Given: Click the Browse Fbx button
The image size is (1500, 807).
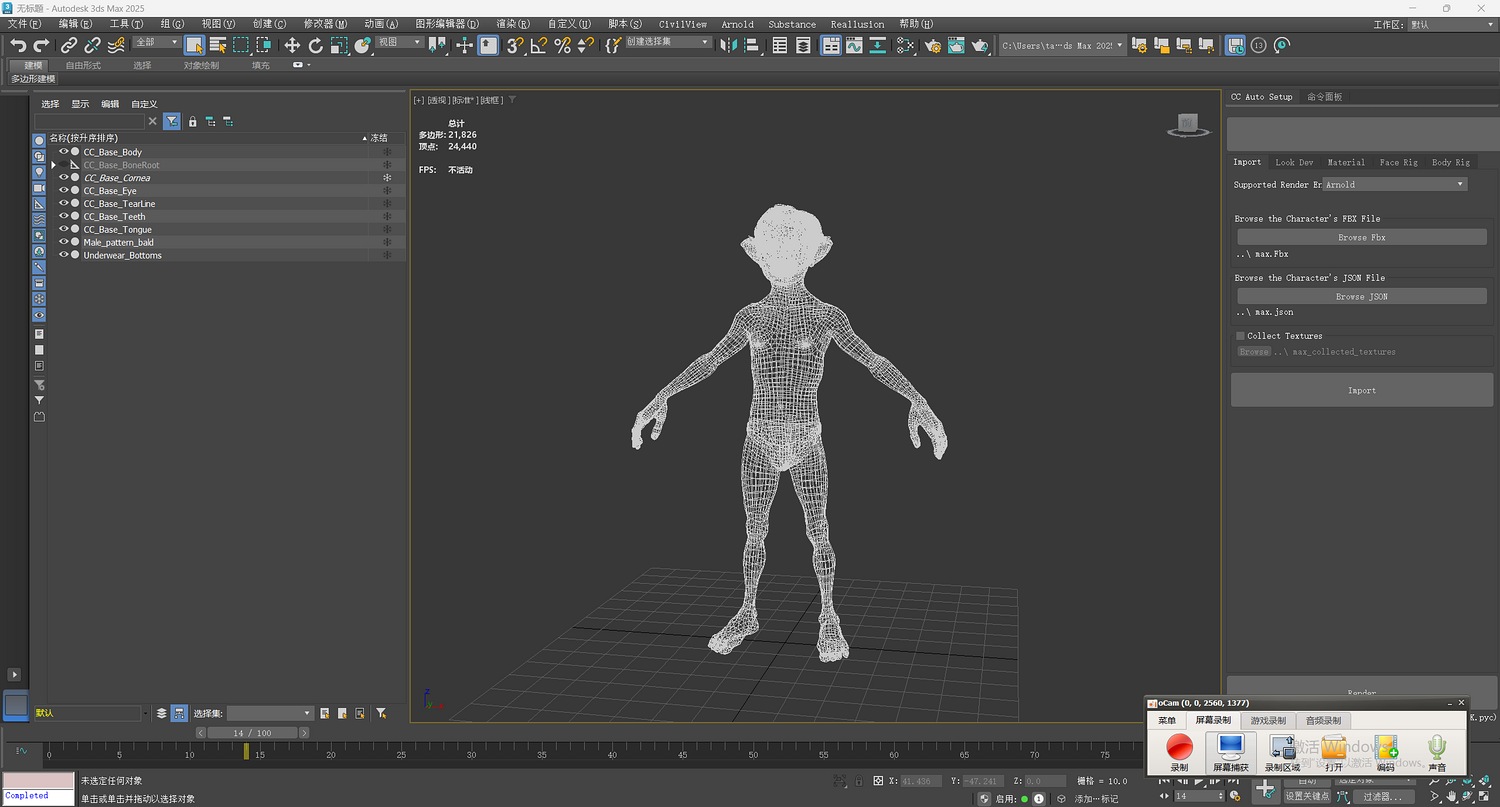Looking at the screenshot, I should coord(1361,238).
